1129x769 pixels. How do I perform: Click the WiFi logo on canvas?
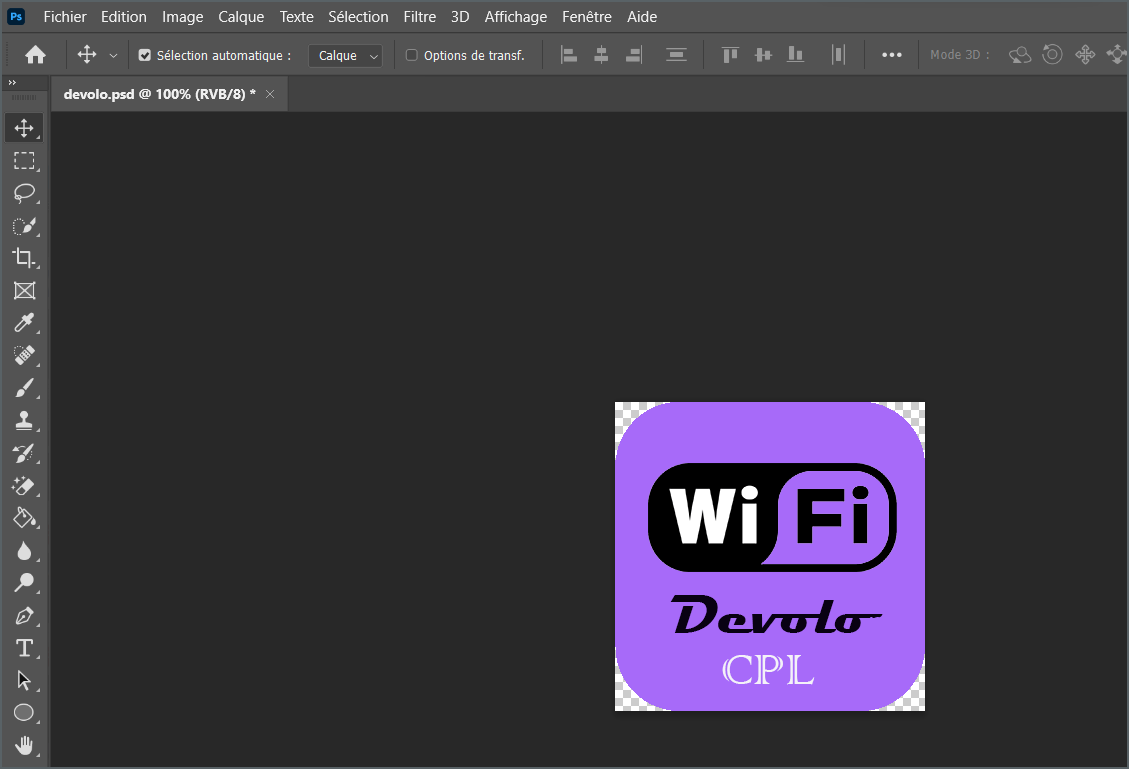click(x=772, y=517)
